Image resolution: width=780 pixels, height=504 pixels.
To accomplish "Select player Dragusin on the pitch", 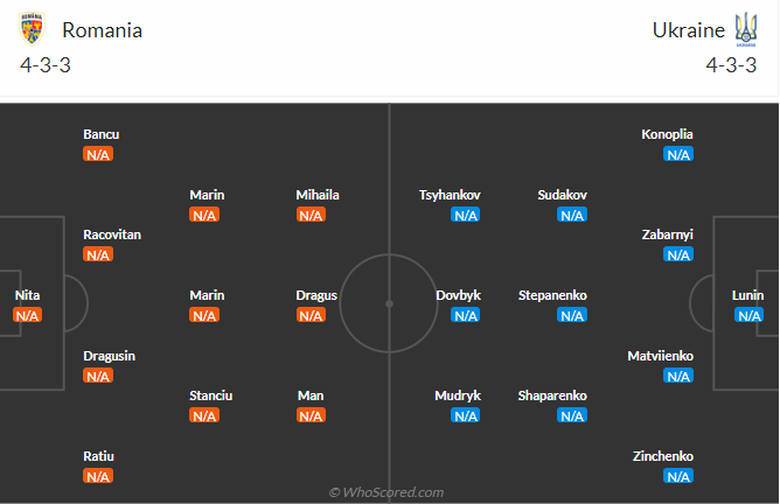I will (109, 356).
